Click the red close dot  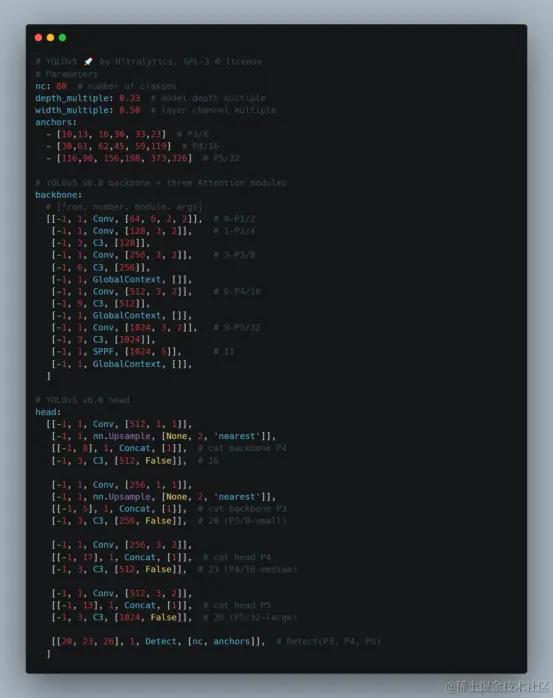[38, 37]
